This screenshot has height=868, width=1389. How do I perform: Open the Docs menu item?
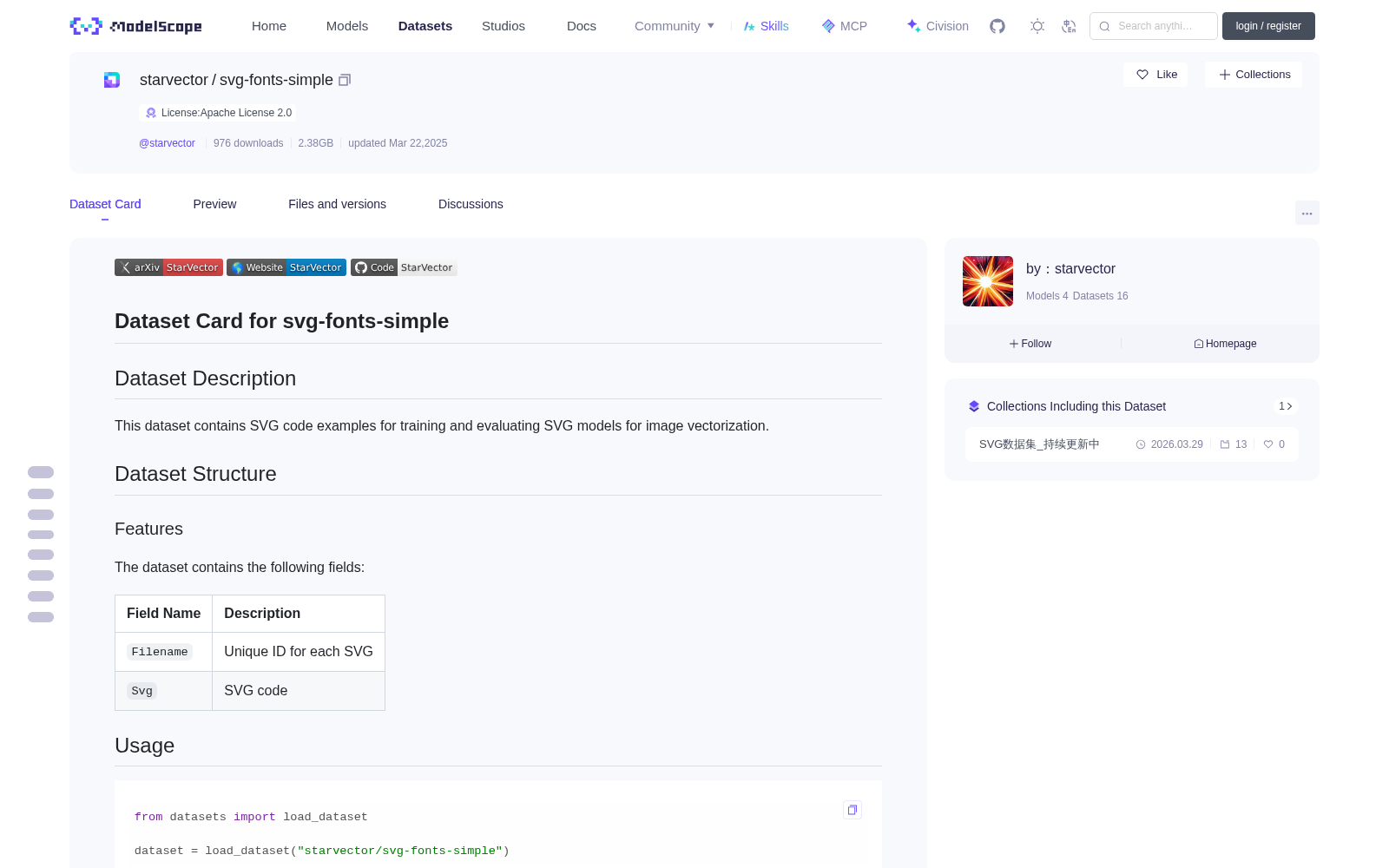click(582, 26)
